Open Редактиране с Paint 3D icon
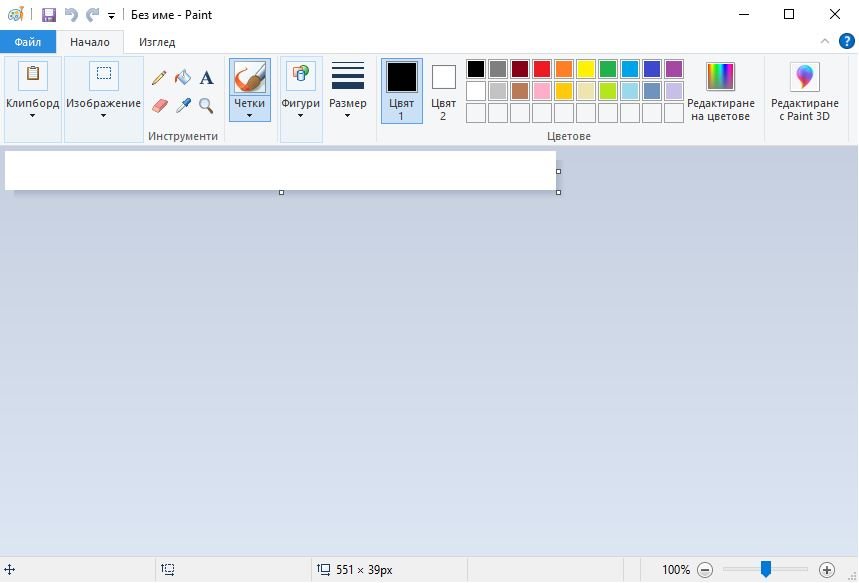Screen dimensions: 859x583 click(x=804, y=76)
